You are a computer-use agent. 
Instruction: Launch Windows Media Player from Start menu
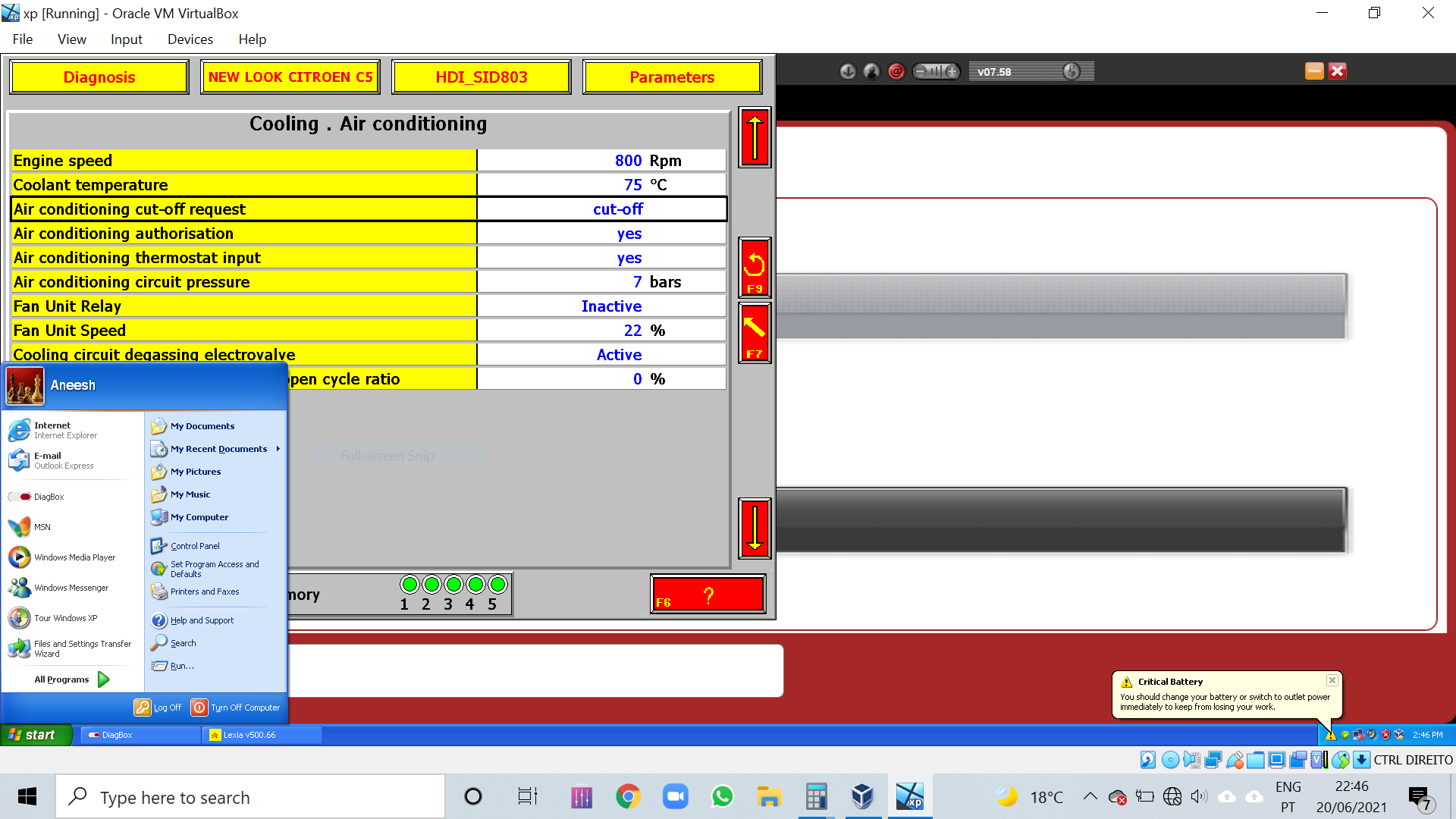click(73, 557)
